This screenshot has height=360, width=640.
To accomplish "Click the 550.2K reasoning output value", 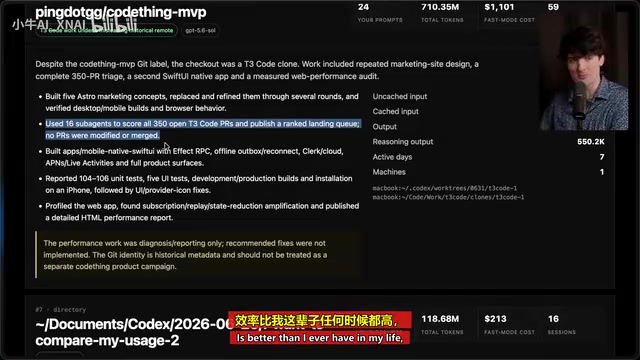I will tap(591, 142).
